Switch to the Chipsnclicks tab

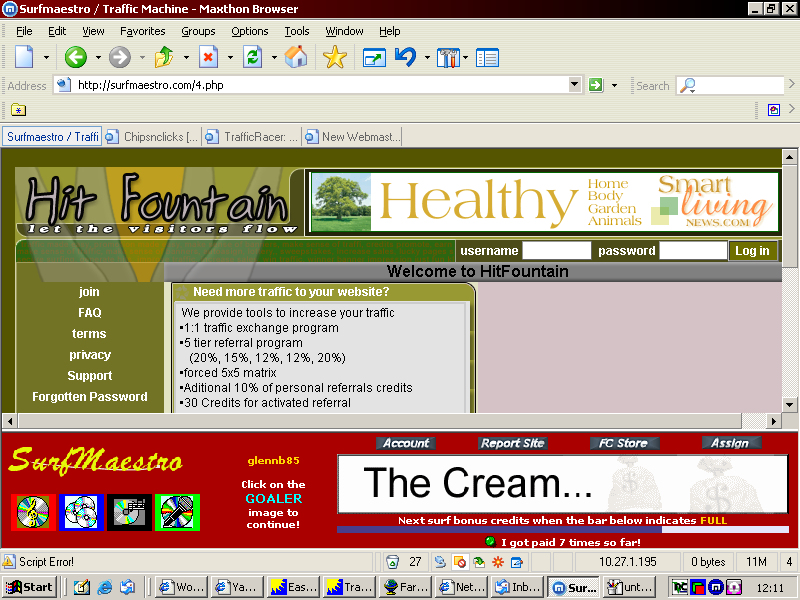(152, 137)
